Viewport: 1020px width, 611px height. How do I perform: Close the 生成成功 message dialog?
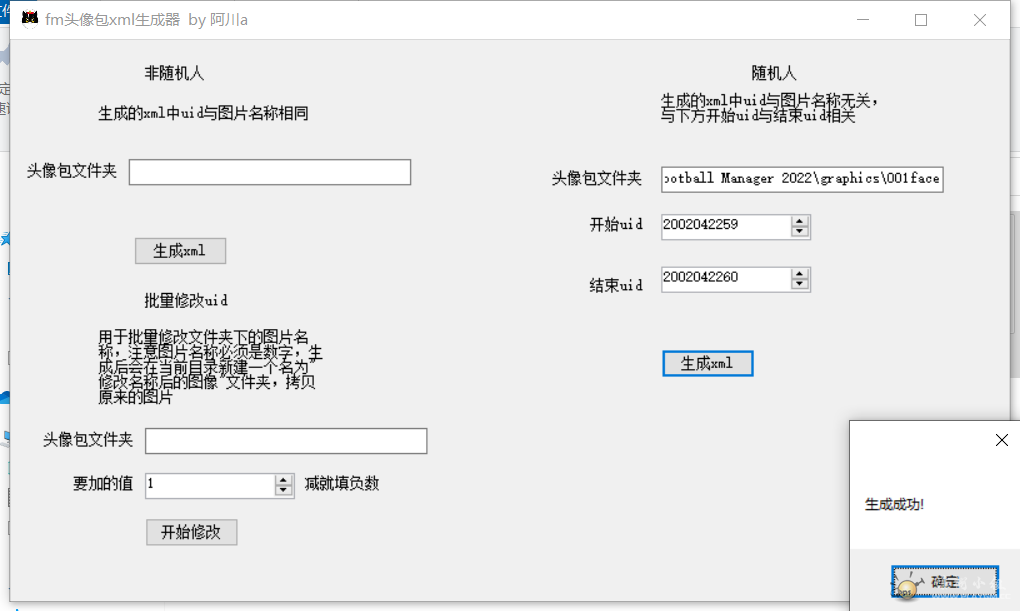coord(1002,440)
